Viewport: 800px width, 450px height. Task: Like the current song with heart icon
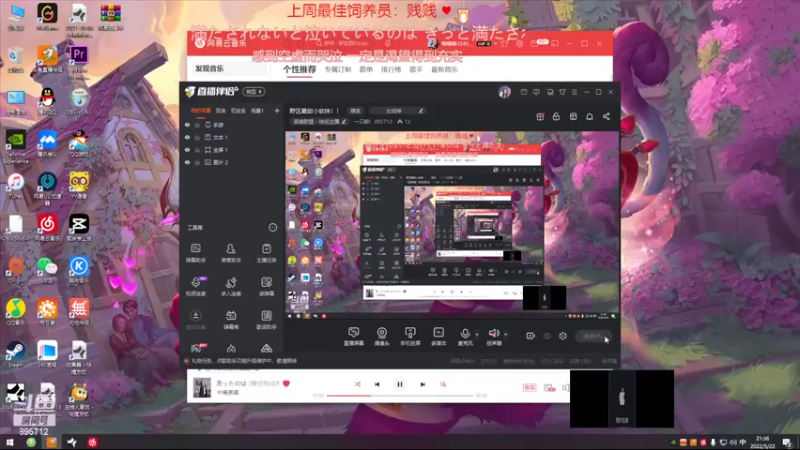point(286,383)
